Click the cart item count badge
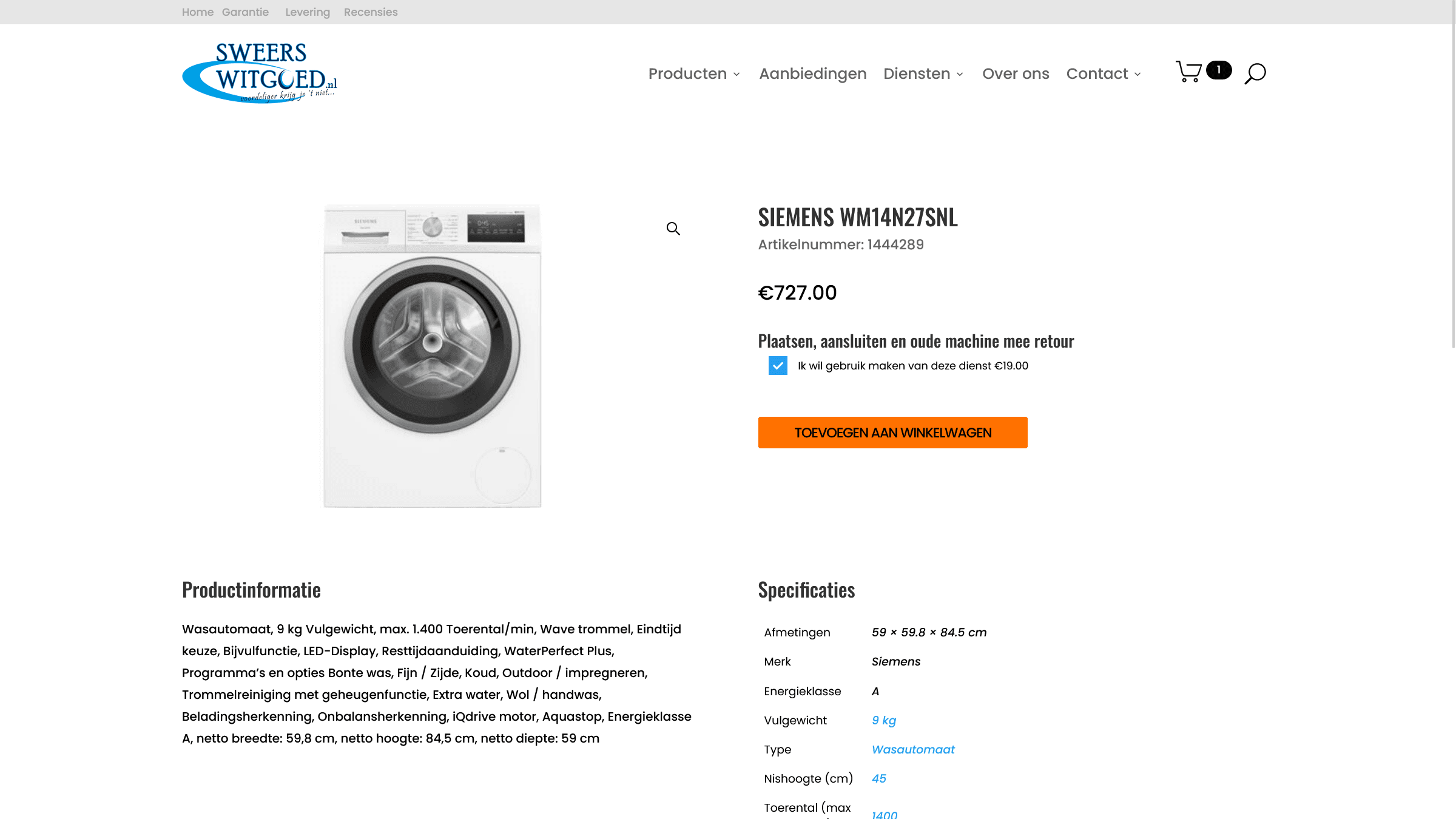Viewport: 1456px width, 819px height. [x=1218, y=70]
